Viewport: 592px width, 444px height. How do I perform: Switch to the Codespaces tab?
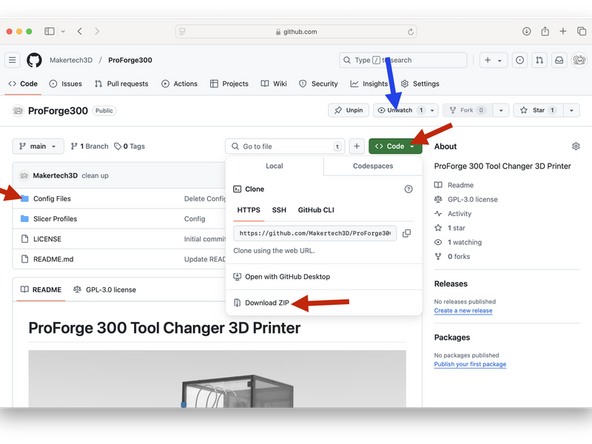373,166
